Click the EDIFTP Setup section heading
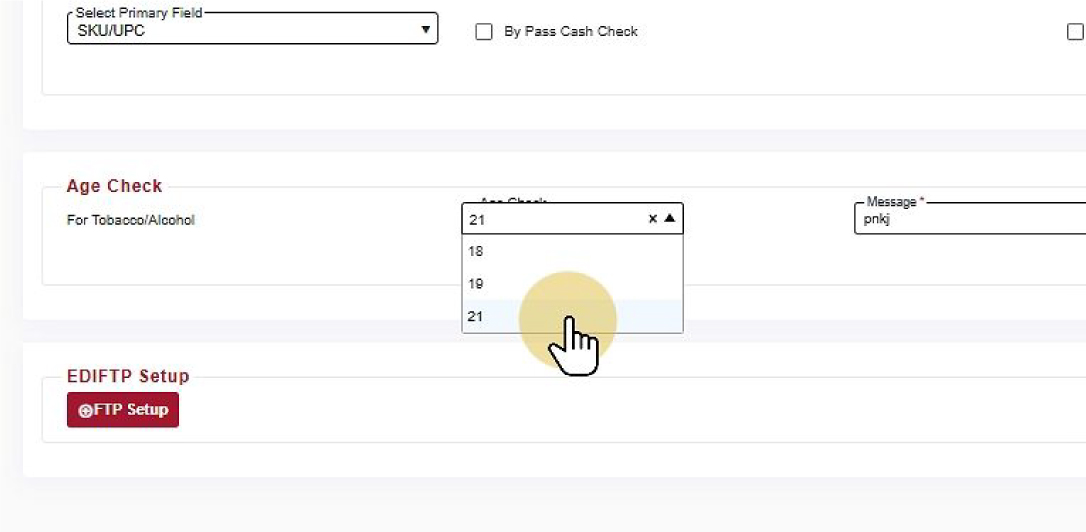Screen dimensions: 1086x532 click(128, 376)
